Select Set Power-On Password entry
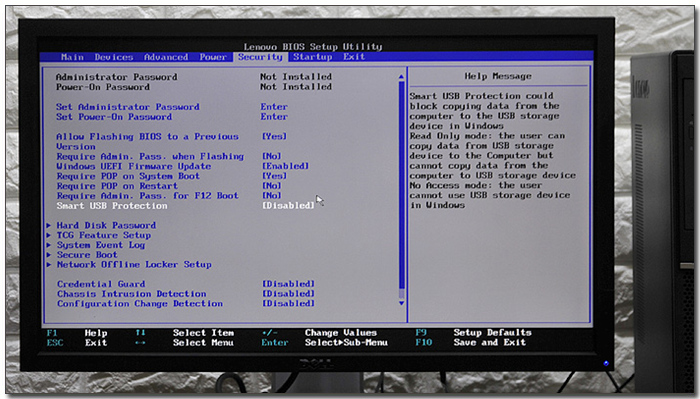700x399 pixels. click(x=114, y=116)
